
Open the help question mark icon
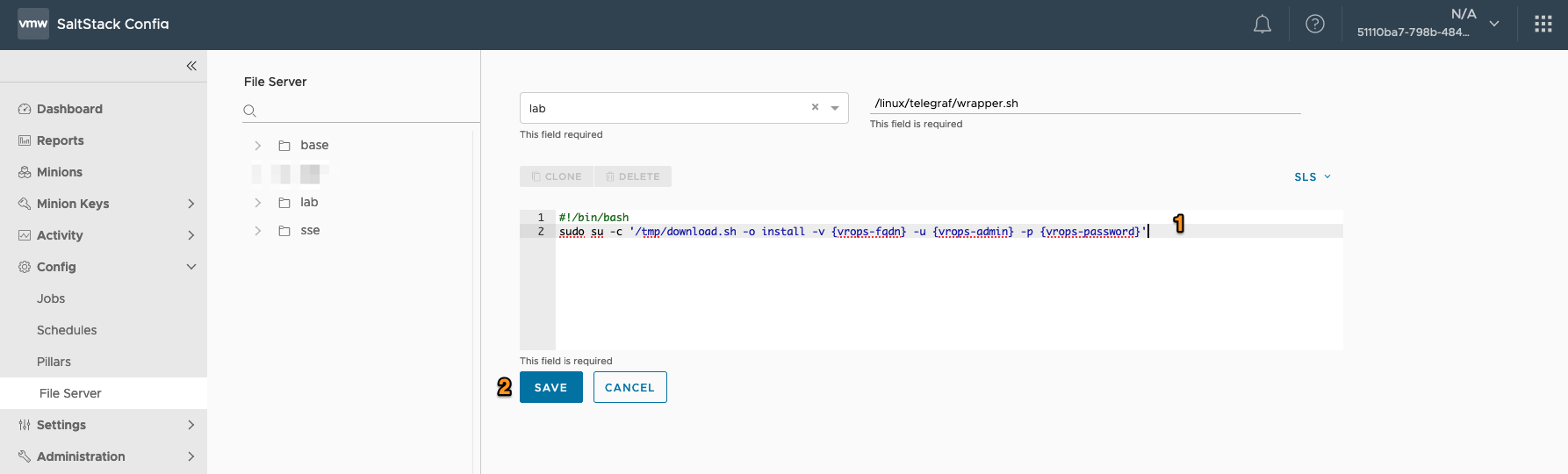pos(1315,25)
